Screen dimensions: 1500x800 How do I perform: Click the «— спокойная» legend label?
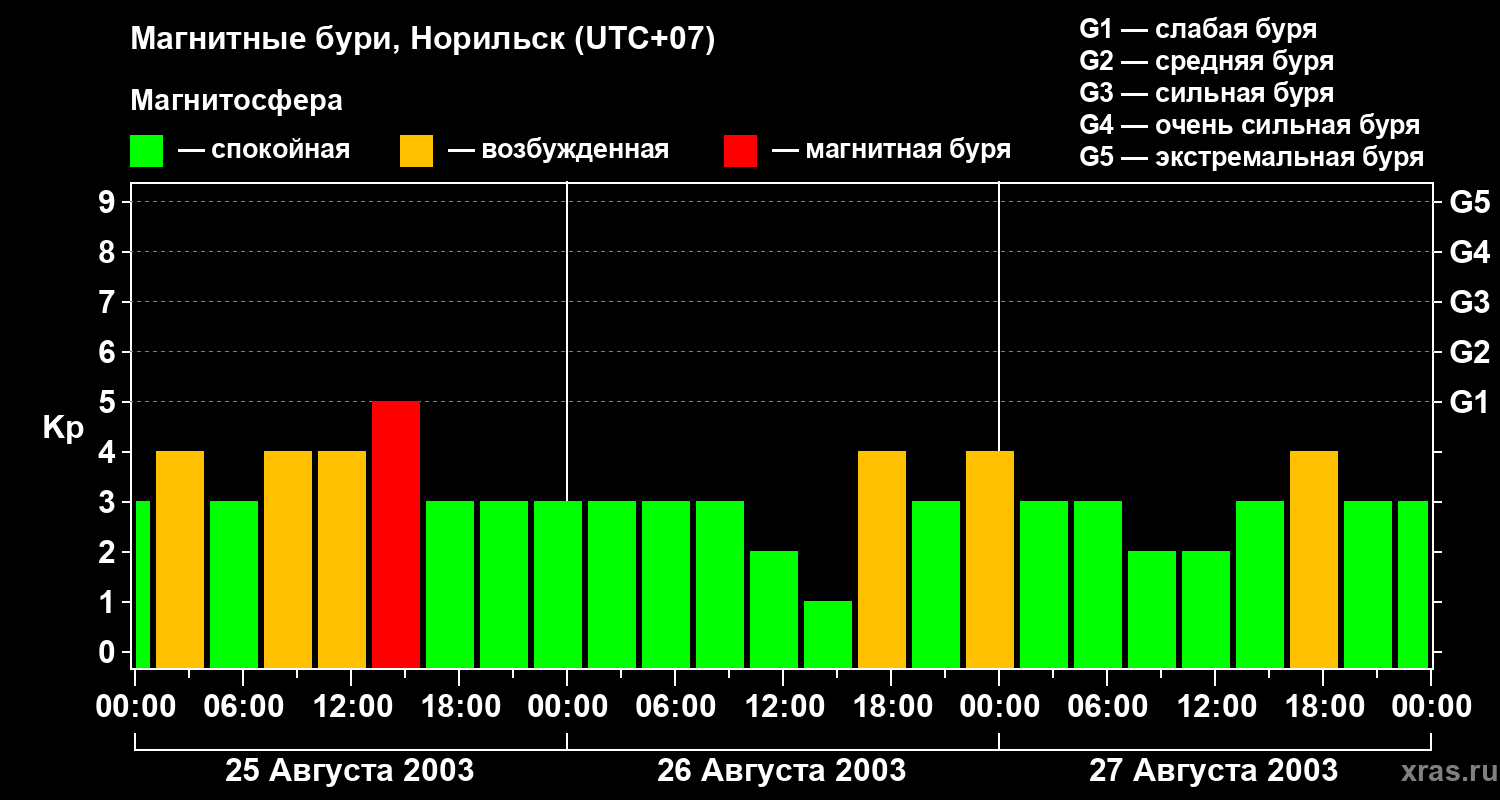point(264,150)
